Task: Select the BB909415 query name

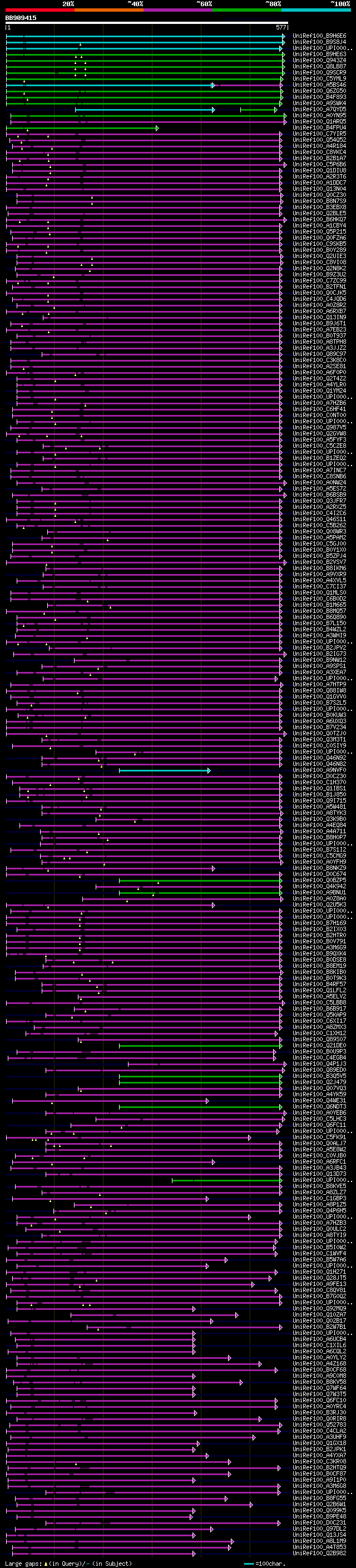Action: (21, 18)
